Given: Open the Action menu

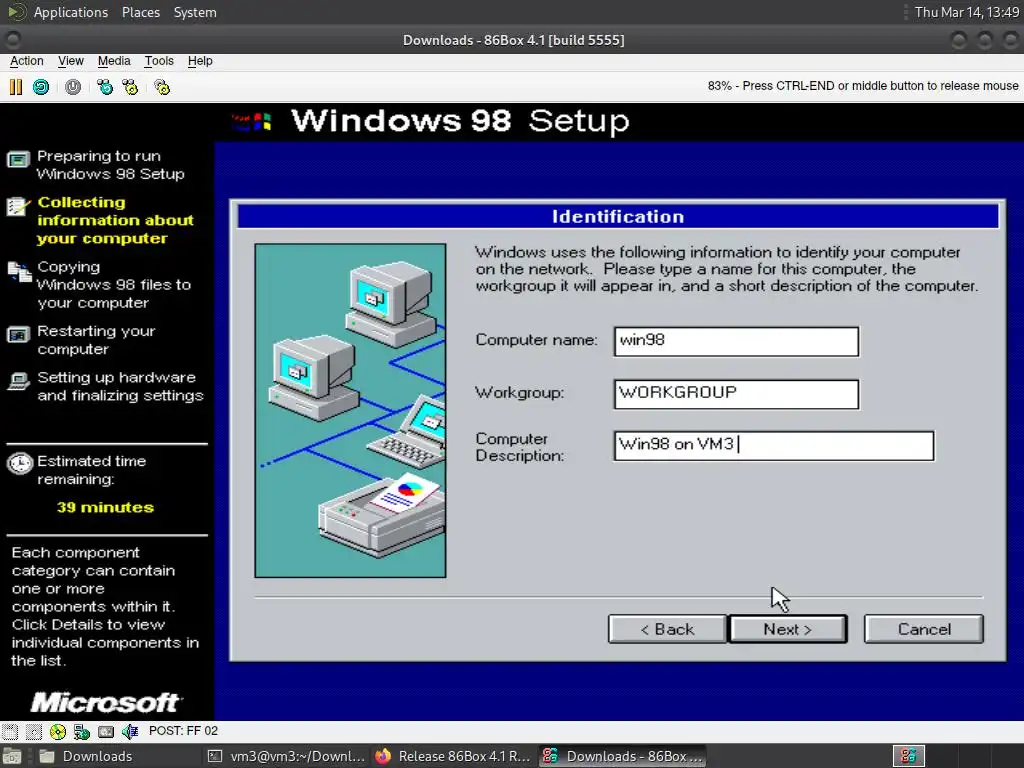Looking at the screenshot, I should click(27, 61).
